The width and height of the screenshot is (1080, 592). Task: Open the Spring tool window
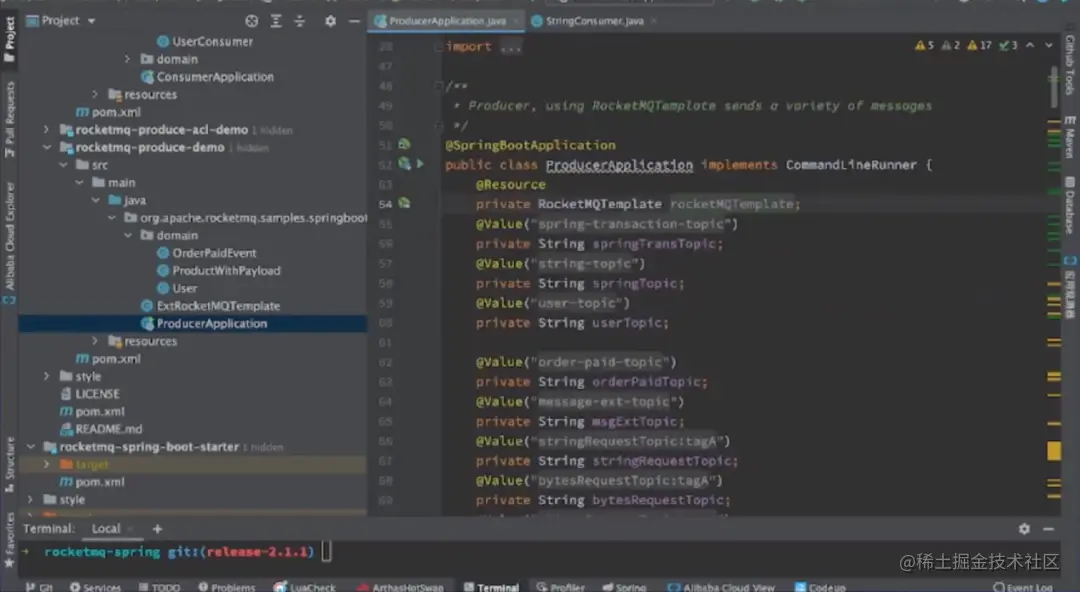tap(624, 587)
